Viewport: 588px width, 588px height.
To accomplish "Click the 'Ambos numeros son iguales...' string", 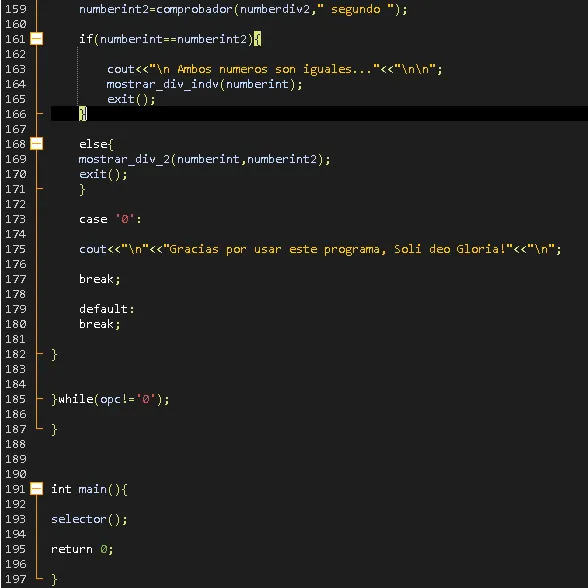I will 264,69.
